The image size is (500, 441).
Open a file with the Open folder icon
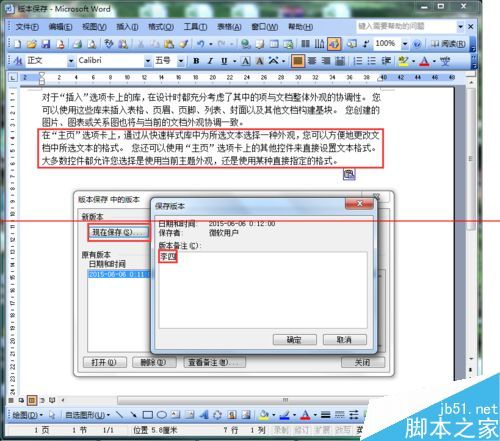[32, 44]
